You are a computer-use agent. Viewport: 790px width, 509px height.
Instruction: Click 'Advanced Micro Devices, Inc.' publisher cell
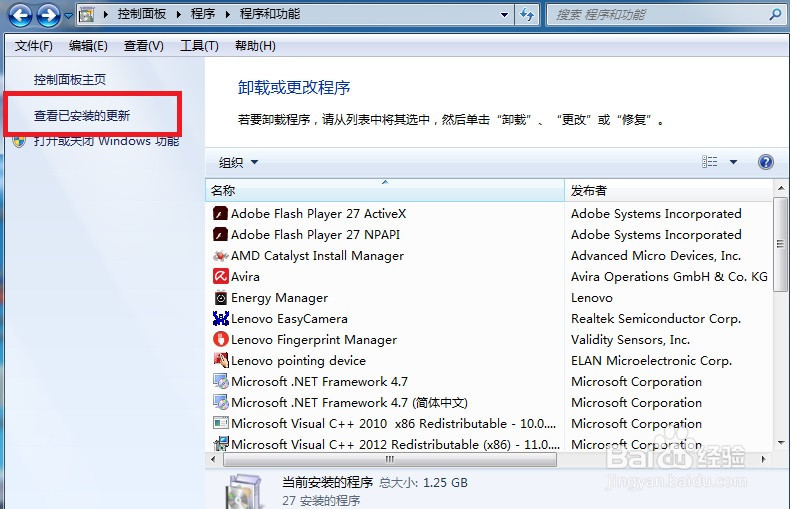point(655,256)
